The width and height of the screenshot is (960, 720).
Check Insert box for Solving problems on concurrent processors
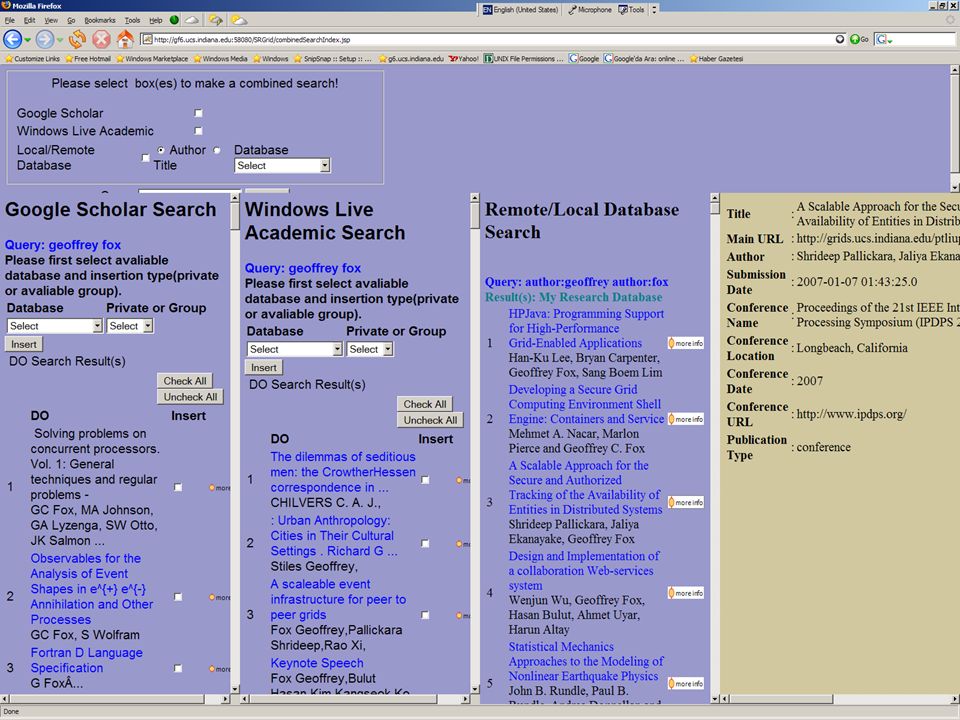click(178, 487)
